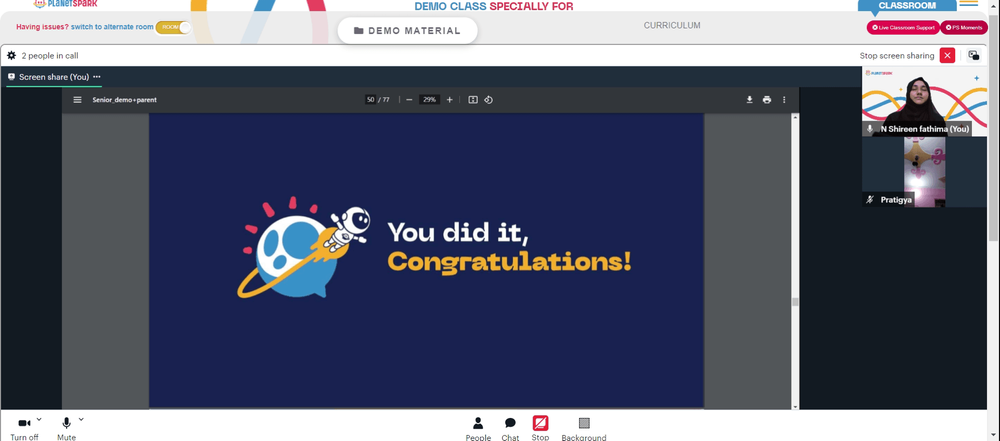Stop screen share from bottom toolbar
The width and height of the screenshot is (1000, 441).
click(540, 428)
